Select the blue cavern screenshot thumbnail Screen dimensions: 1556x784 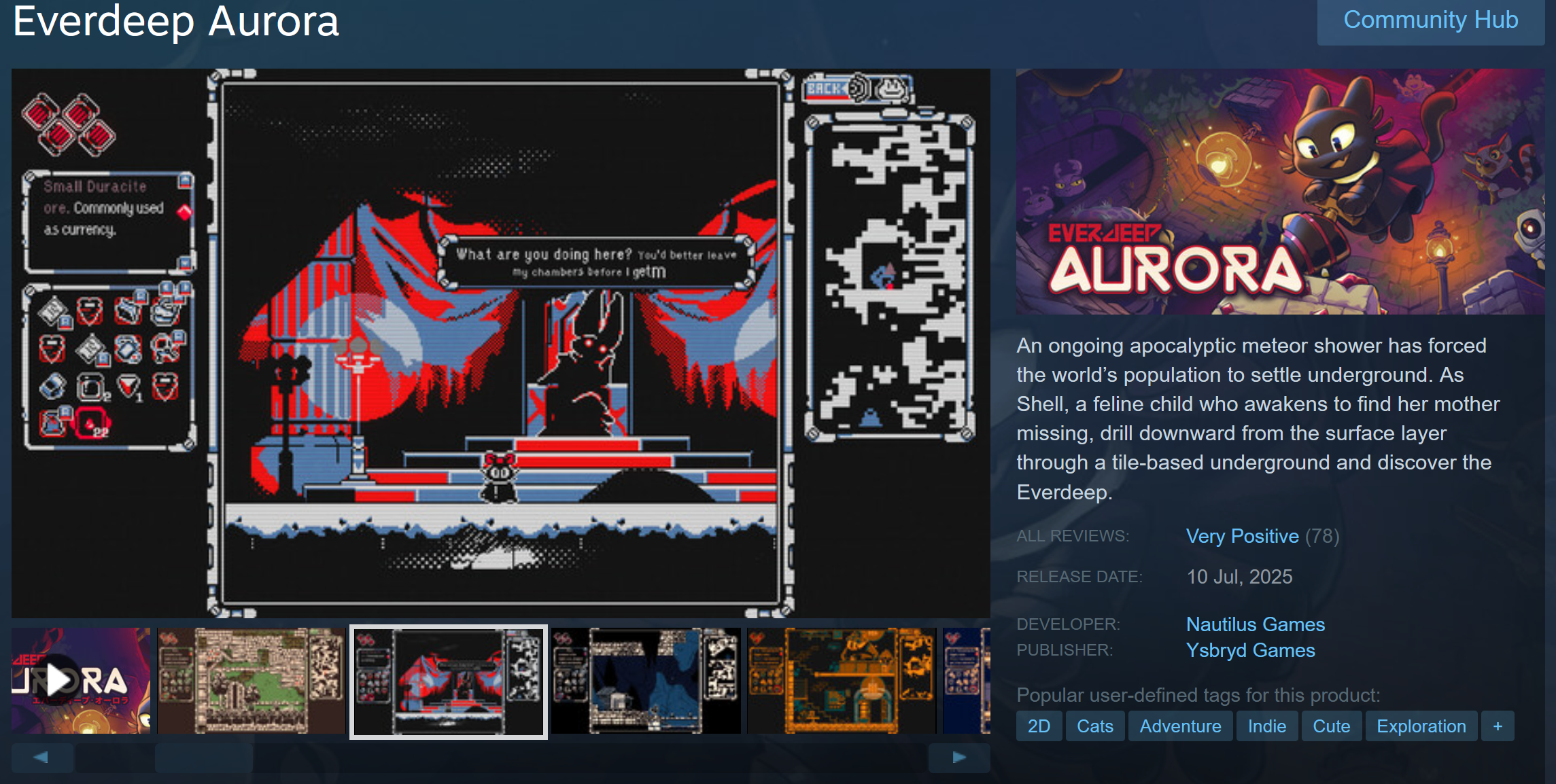pyautogui.click(x=646, y=681)
